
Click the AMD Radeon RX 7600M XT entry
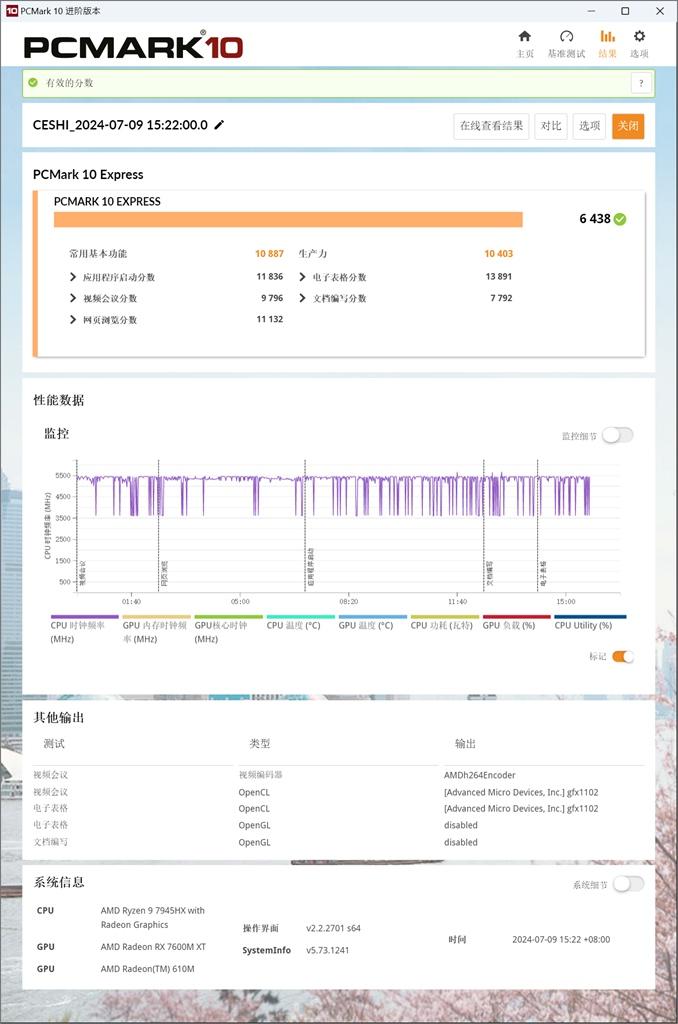pos(153,947)
